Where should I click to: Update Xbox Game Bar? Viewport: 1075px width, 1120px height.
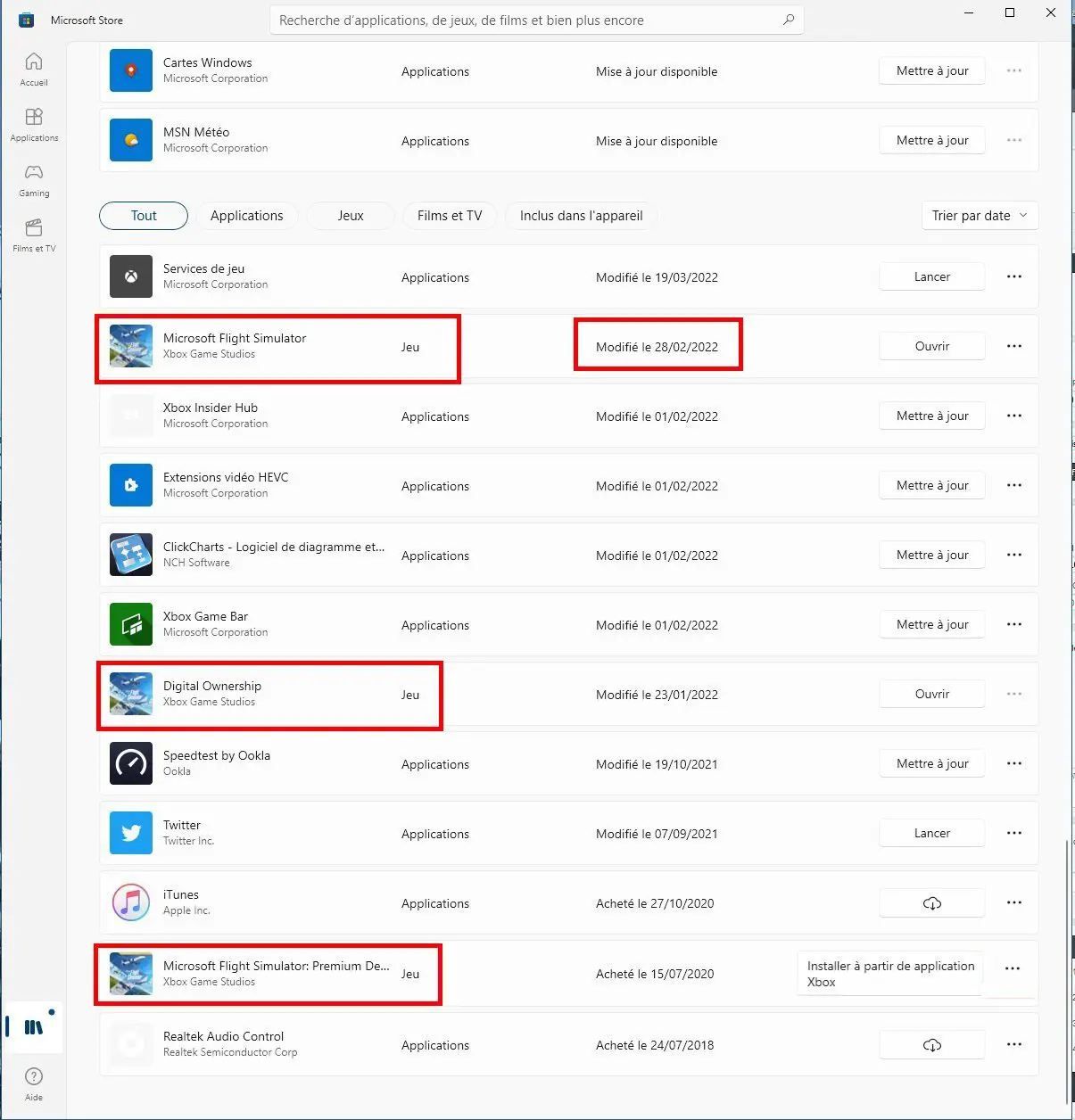(x=932, y=624)
